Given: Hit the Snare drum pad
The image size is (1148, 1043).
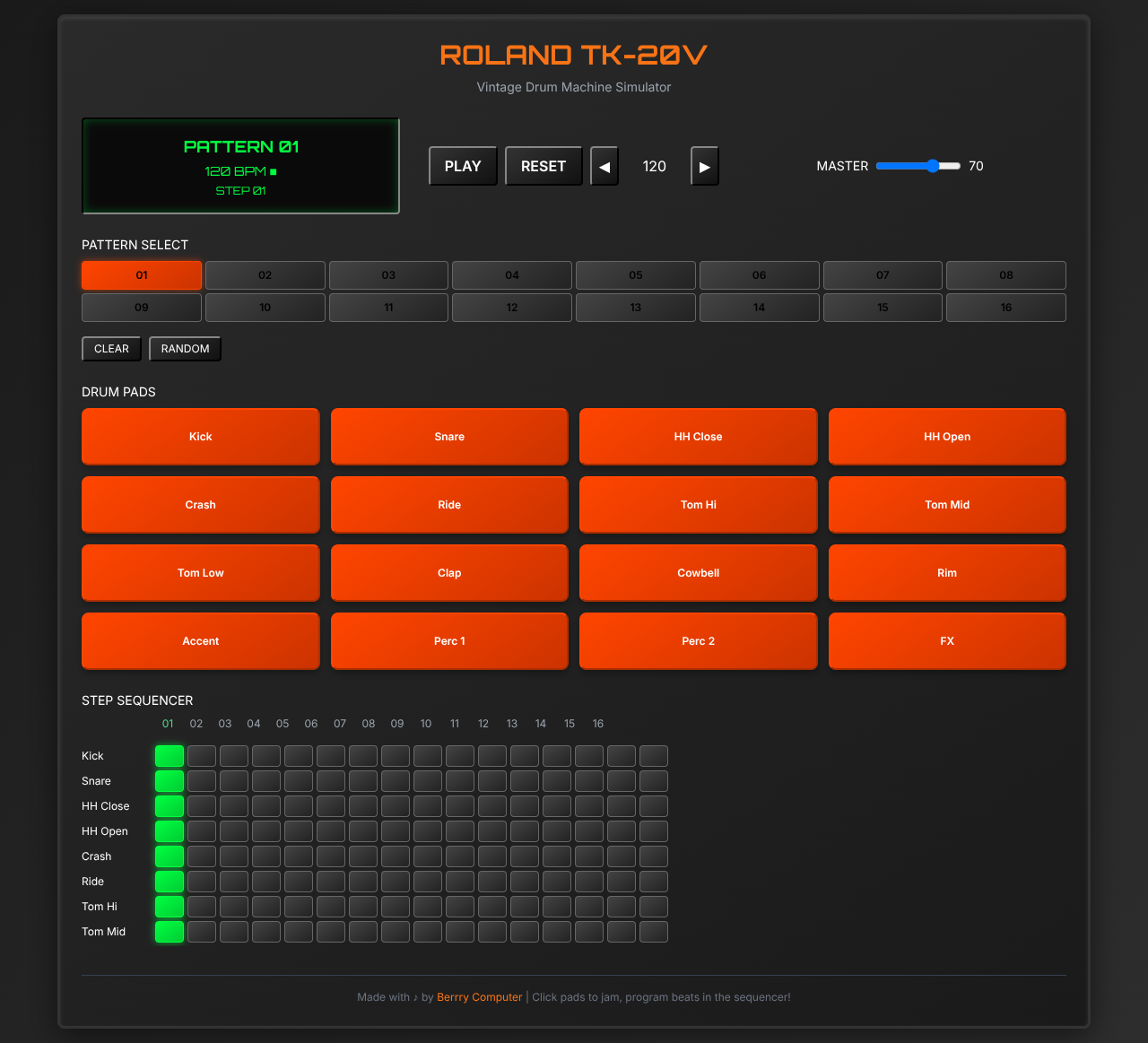Looking at the screenshot, I should [449, 437].
